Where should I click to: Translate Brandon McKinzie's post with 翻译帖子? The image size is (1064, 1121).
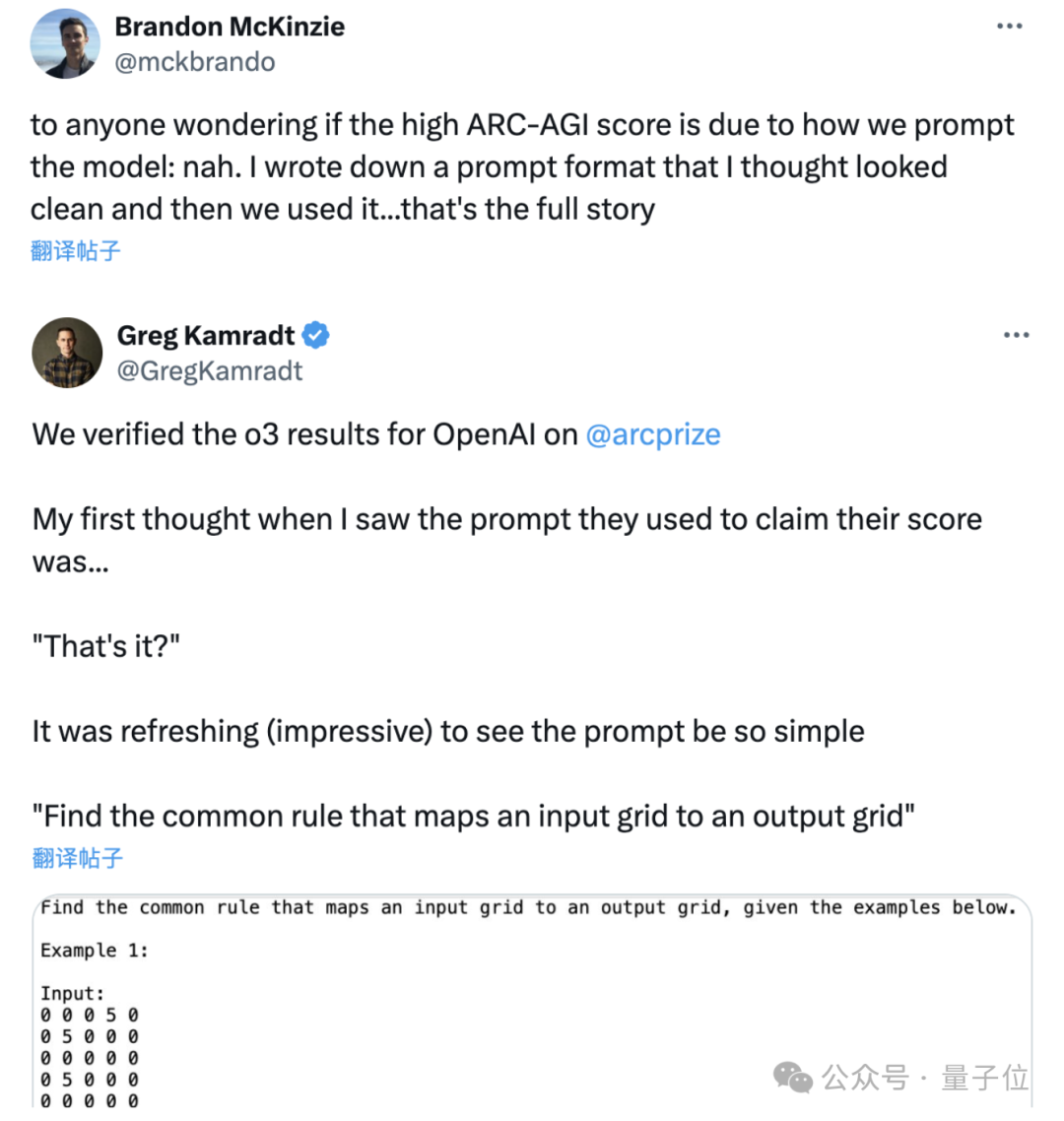click(x=75, y=251)
